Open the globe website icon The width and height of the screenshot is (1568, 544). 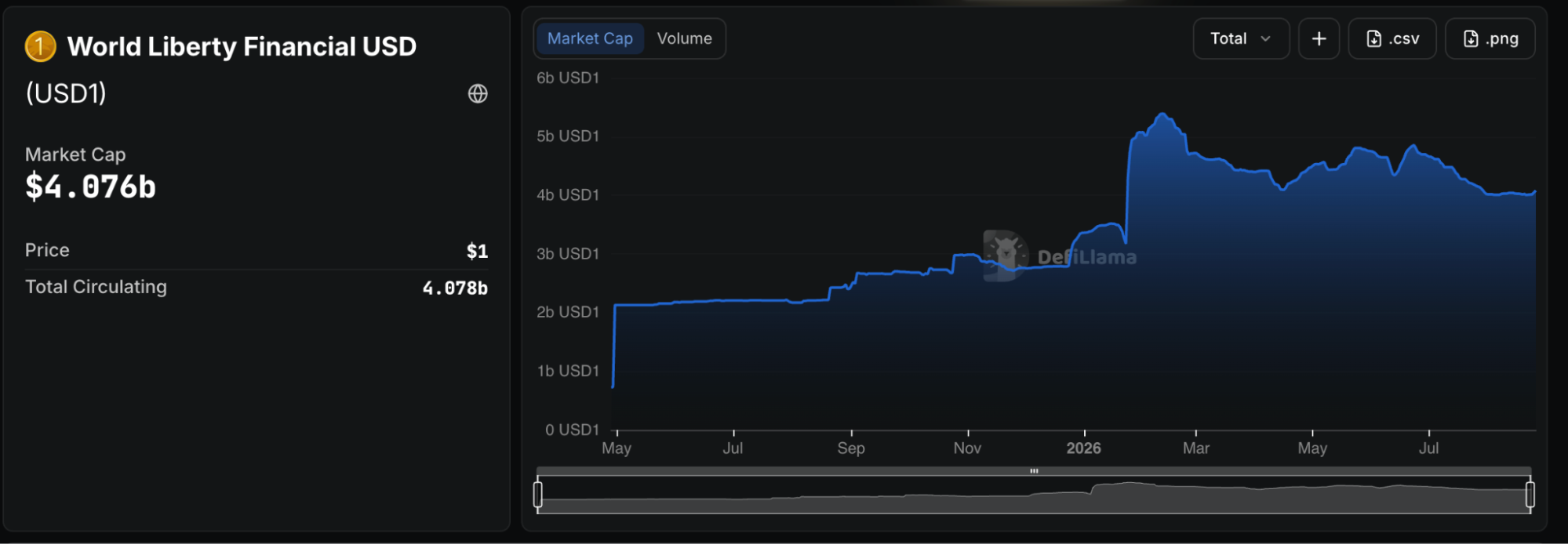[478, 94]
